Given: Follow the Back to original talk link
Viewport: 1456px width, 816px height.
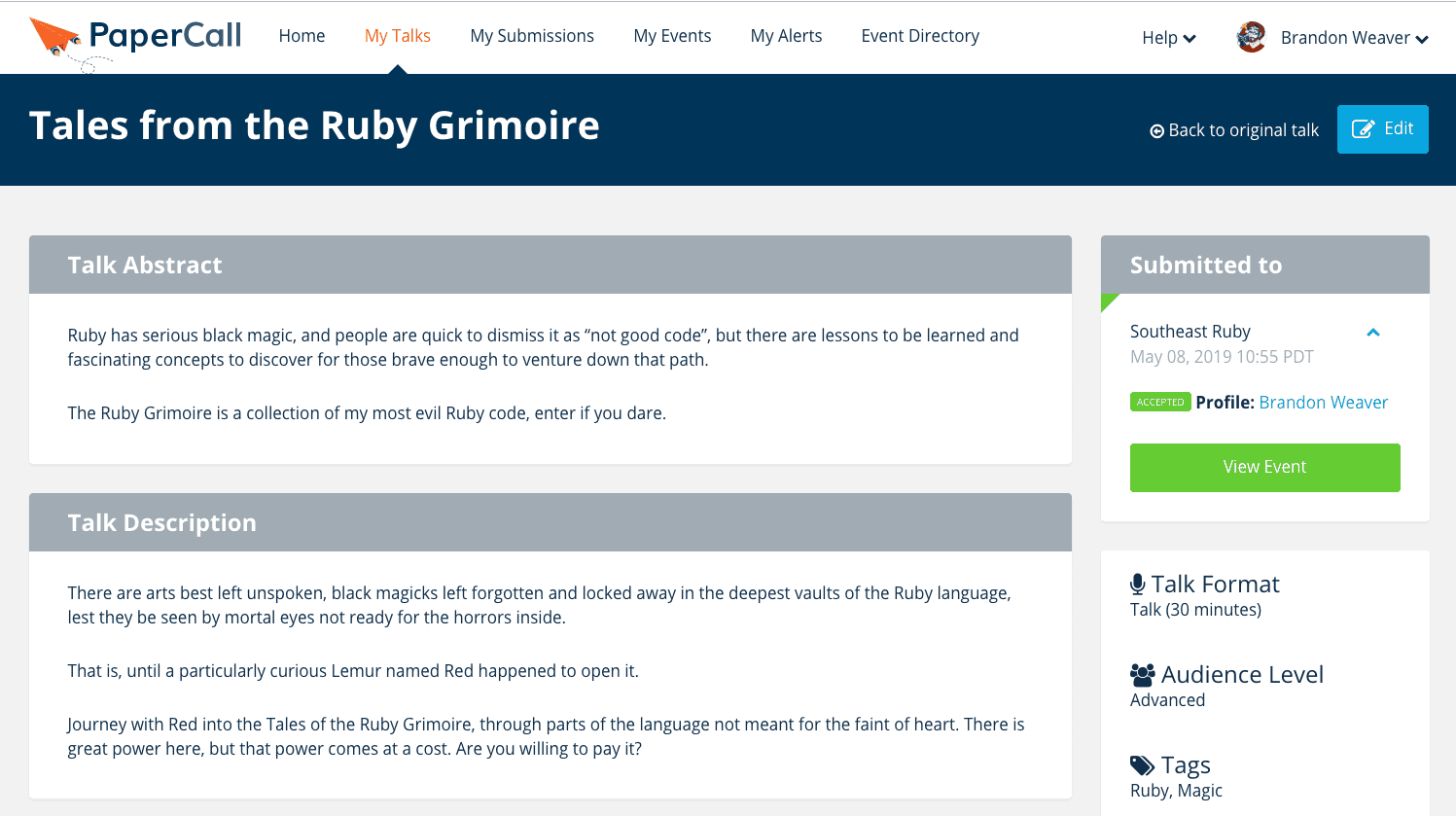Looking at the screenshot, I should 1234,130.
